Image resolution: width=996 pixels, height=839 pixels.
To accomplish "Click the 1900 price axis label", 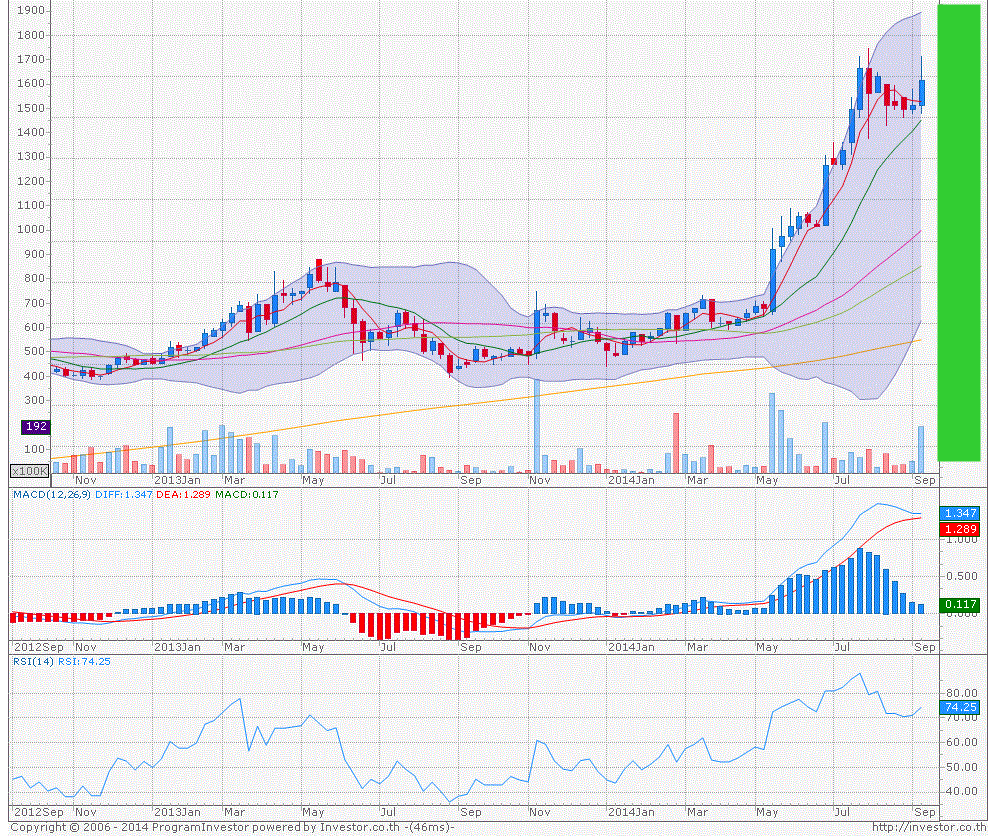I will pos(30,10).
